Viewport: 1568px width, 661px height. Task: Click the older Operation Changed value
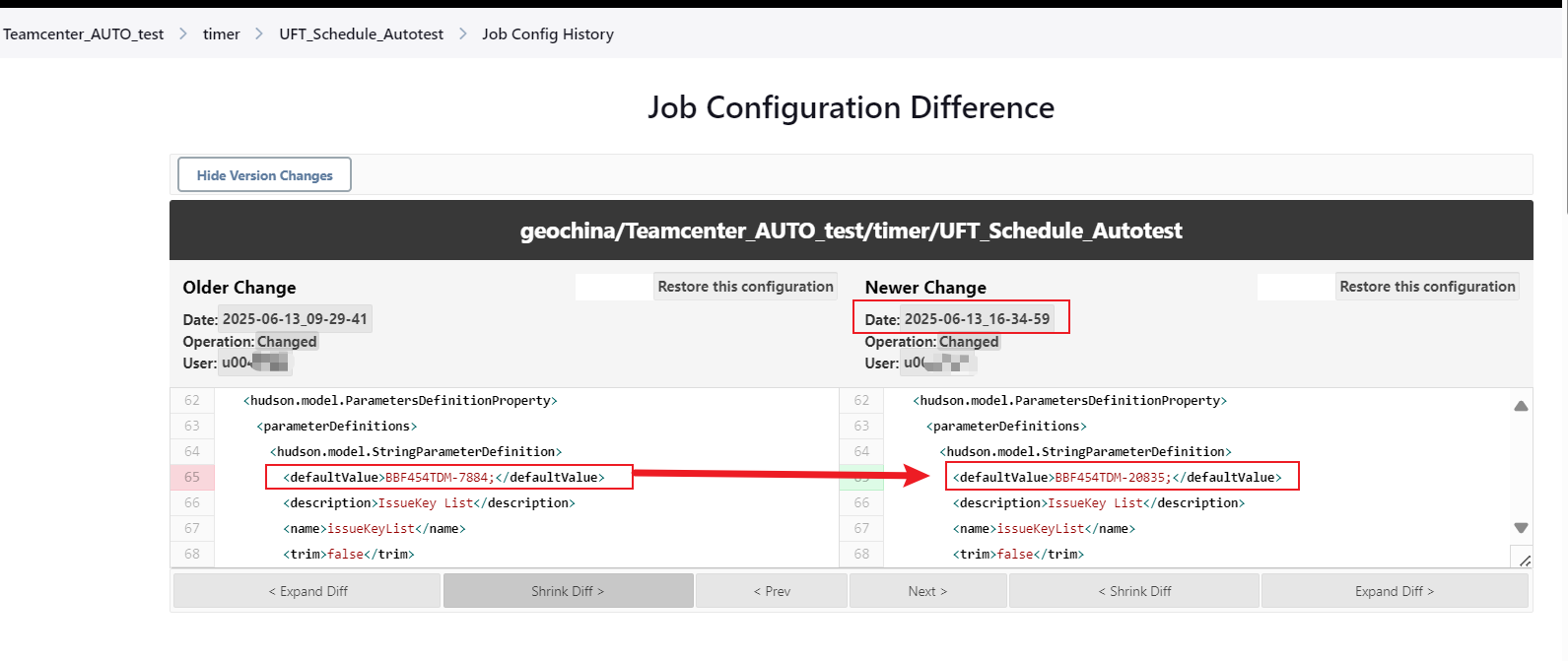pyautogui.click(x=287, y=342)
